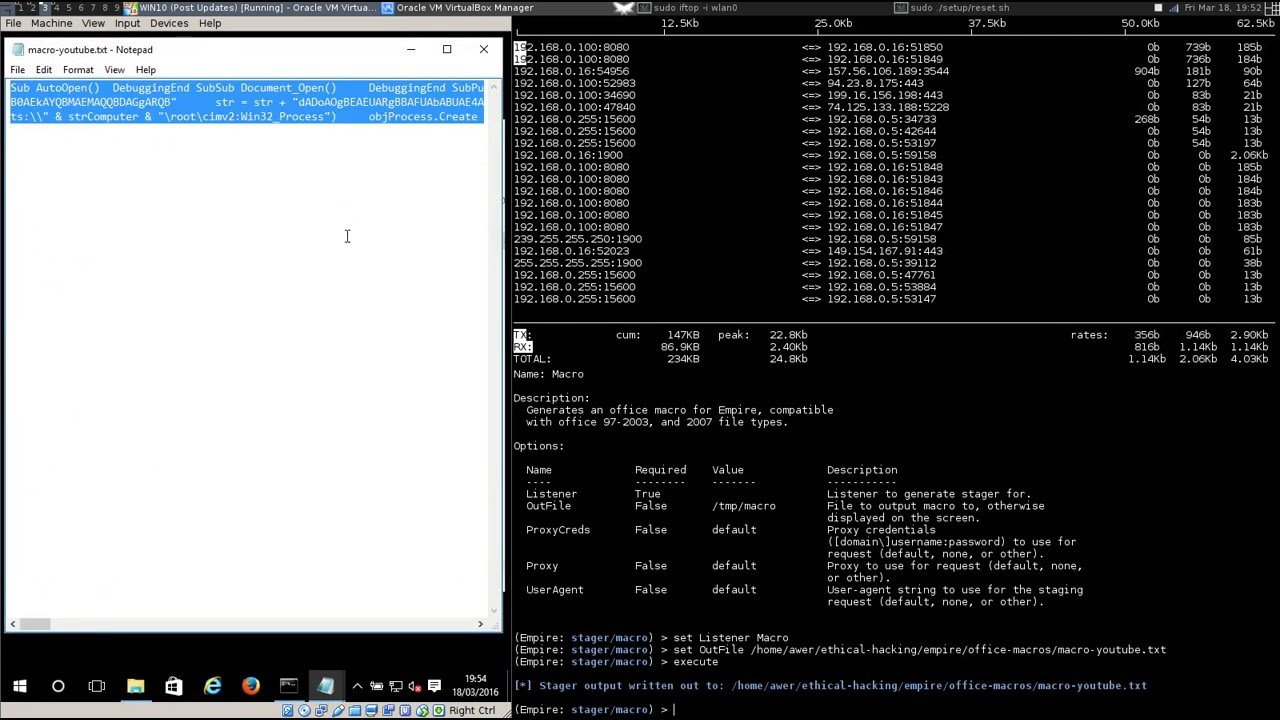Click the 'Name: Macro' line in terminal

coord(548,374)
